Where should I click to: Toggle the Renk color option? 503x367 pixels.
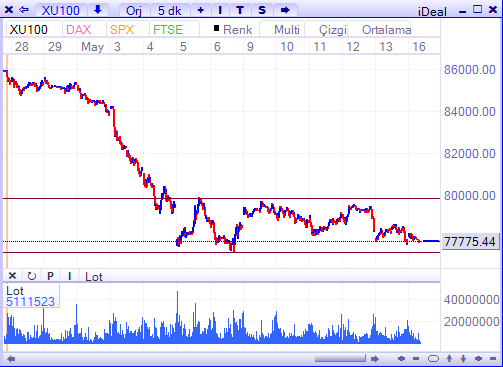click(233, 30)
